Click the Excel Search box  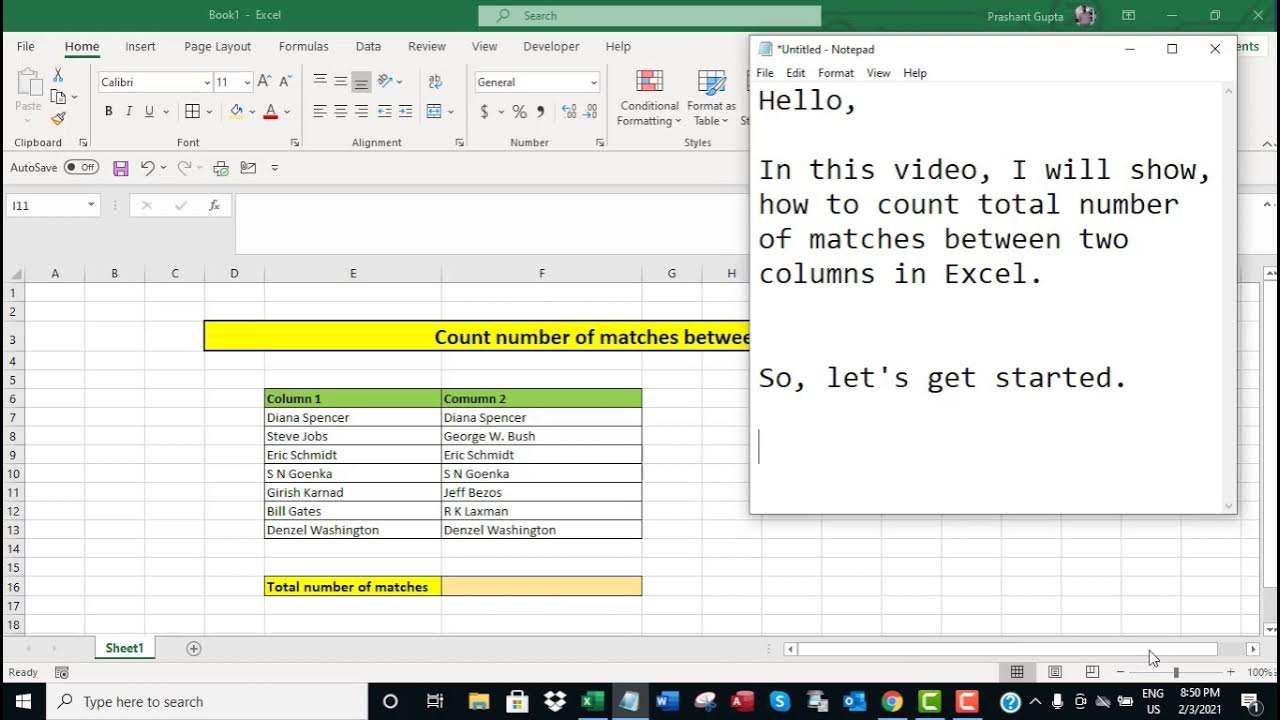[x=649, y=16]
